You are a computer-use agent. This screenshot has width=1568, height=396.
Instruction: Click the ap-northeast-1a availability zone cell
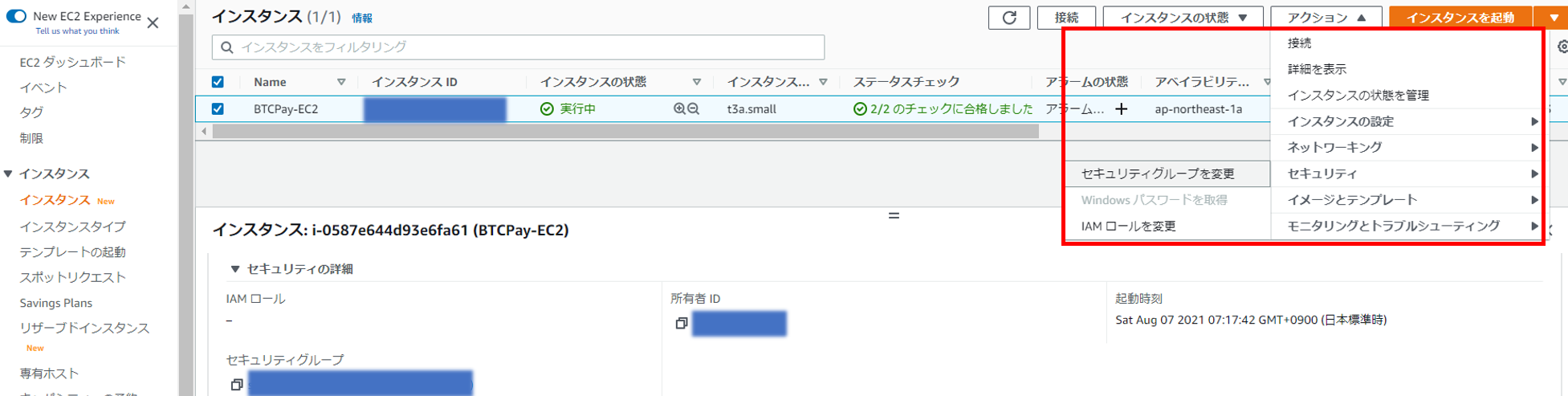click(1198, 108)
